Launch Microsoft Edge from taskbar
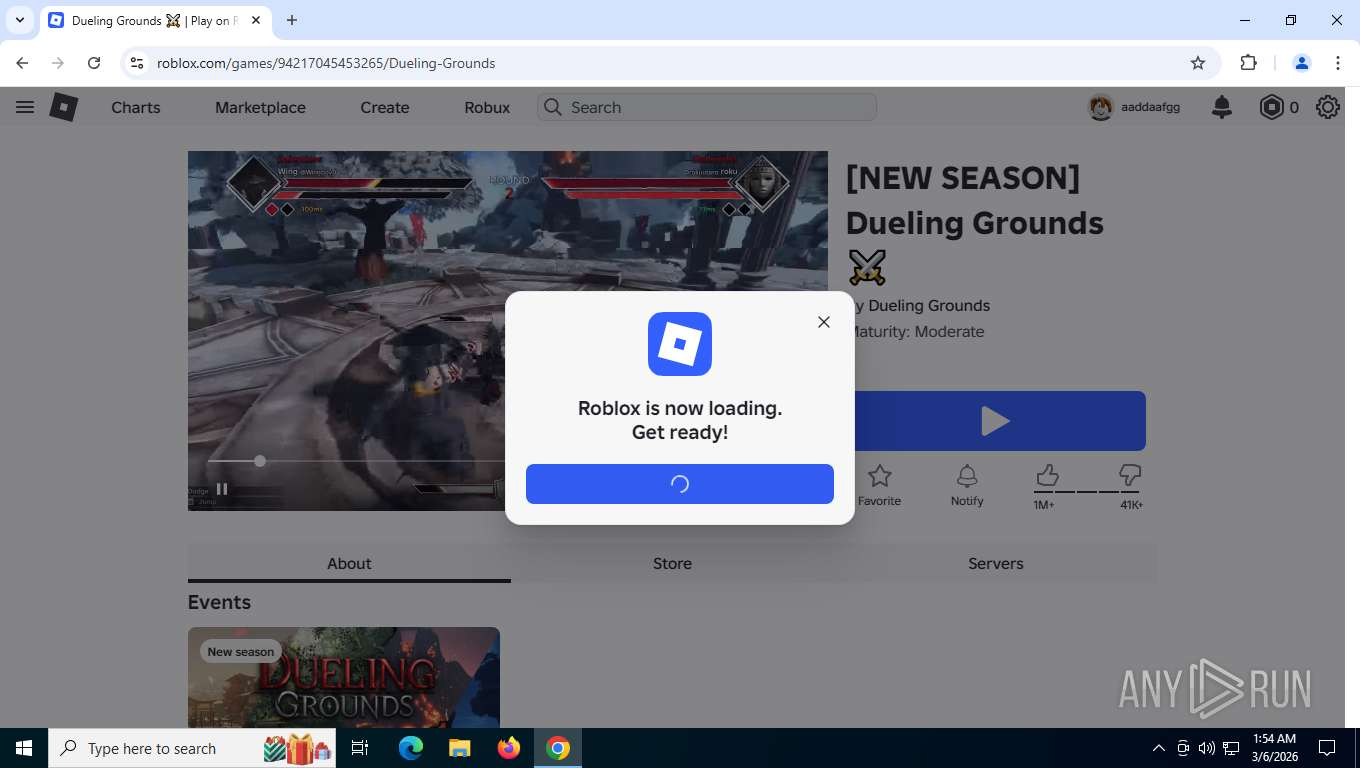Screen dimensions: 1360x768 click(411, 748)
